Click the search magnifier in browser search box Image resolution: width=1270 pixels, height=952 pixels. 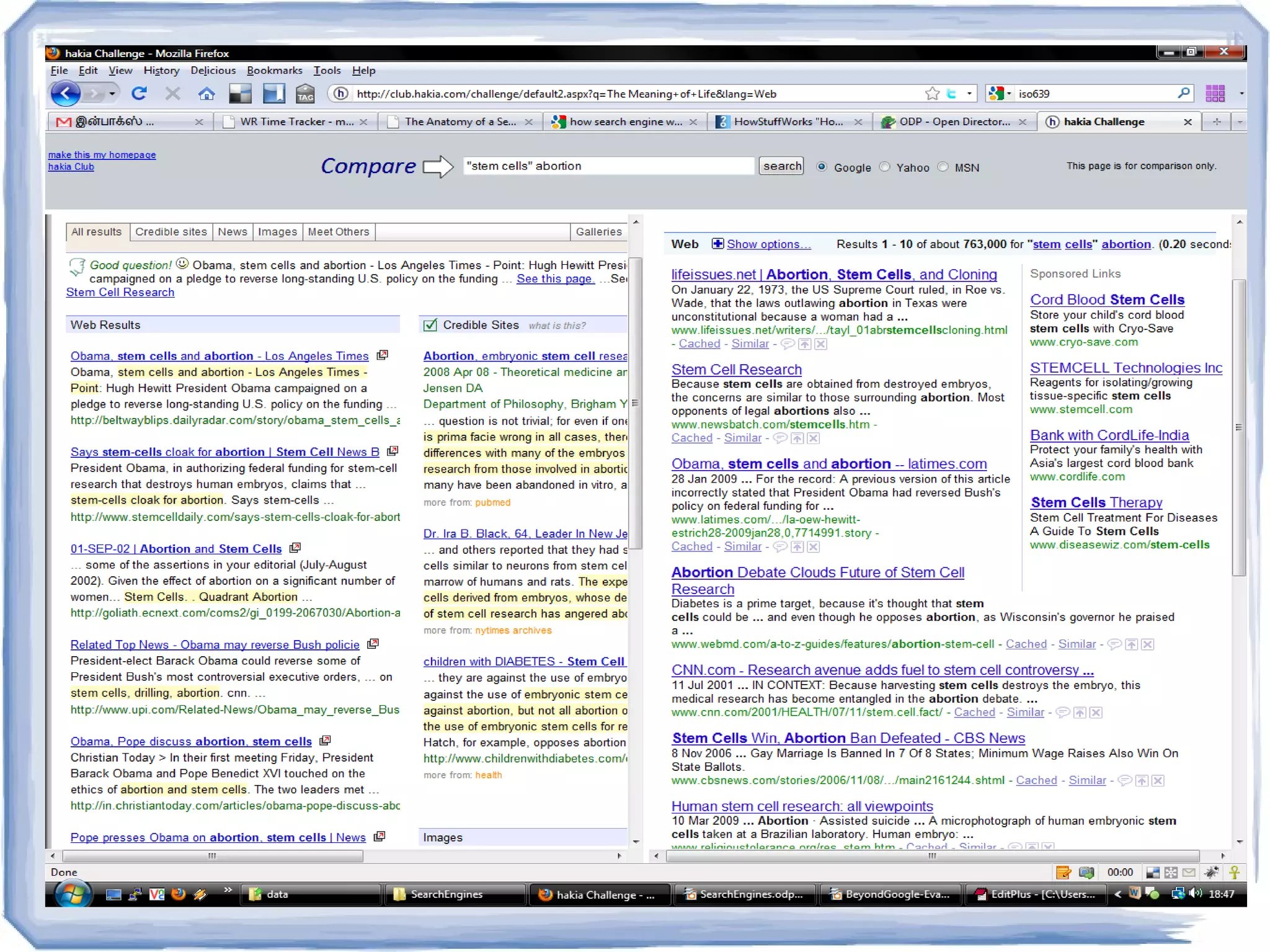click(1184, 93)
